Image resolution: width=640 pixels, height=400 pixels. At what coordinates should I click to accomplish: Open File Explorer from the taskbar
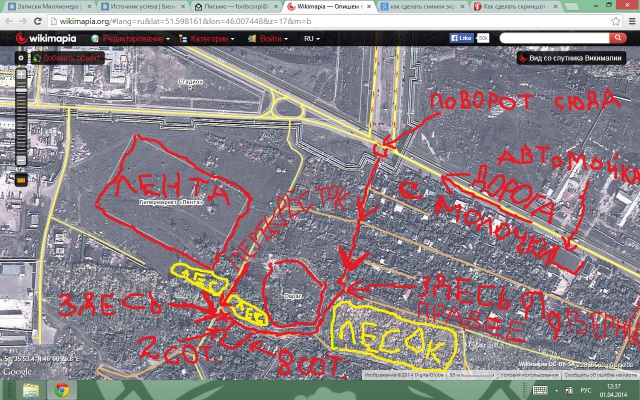tap(31, 388)
